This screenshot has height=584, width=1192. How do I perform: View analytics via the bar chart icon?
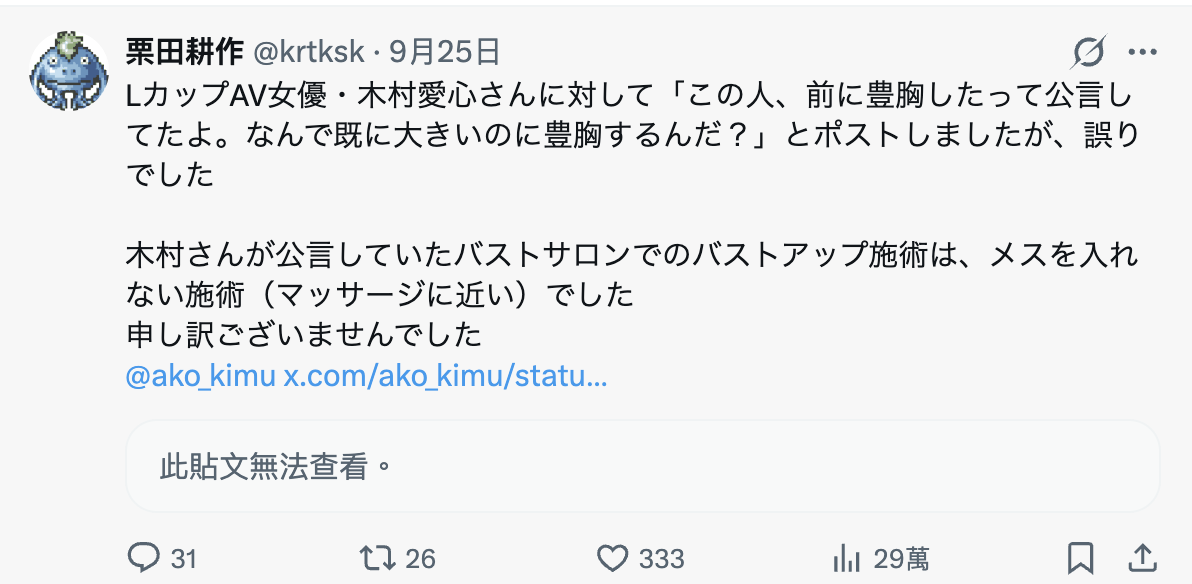(x=847, y=560)
